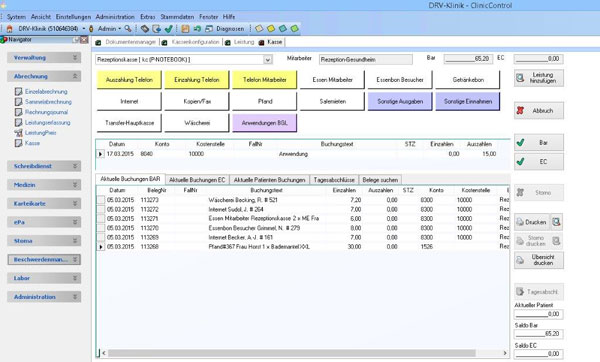The height and width of the screenshot is (362, 600).
Task: Expand the Medizin navigator section
Action: [x=75, y=185]
